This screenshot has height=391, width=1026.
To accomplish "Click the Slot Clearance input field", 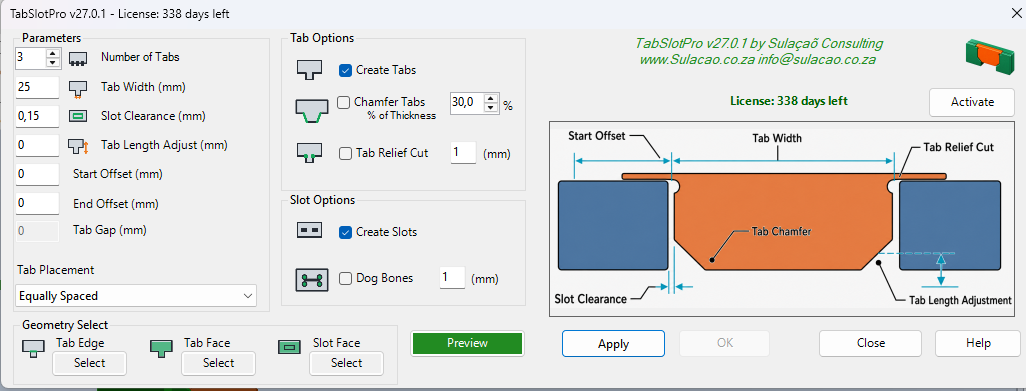I will (37, 116).
